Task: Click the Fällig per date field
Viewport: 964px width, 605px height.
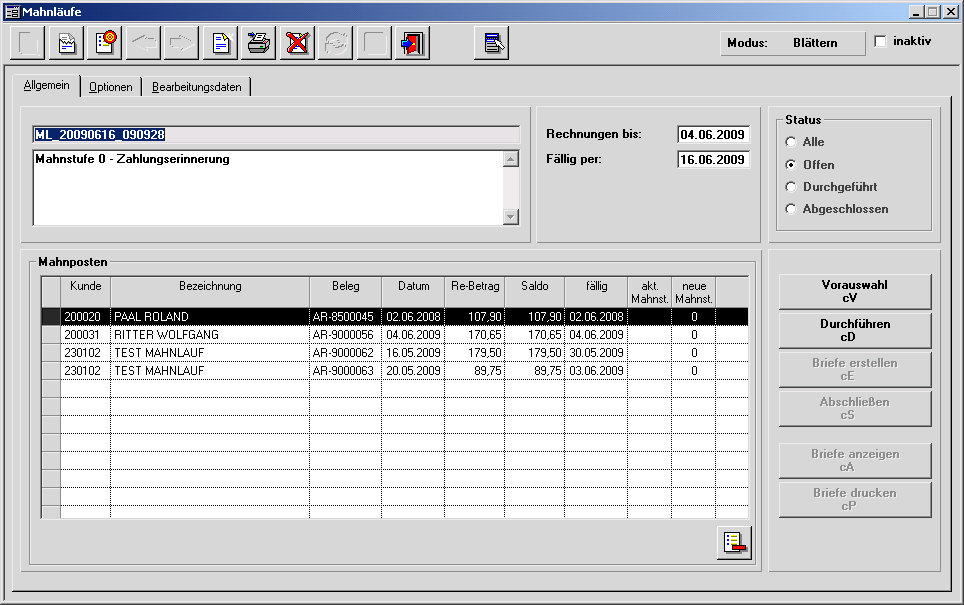Action: pos(712,160)
